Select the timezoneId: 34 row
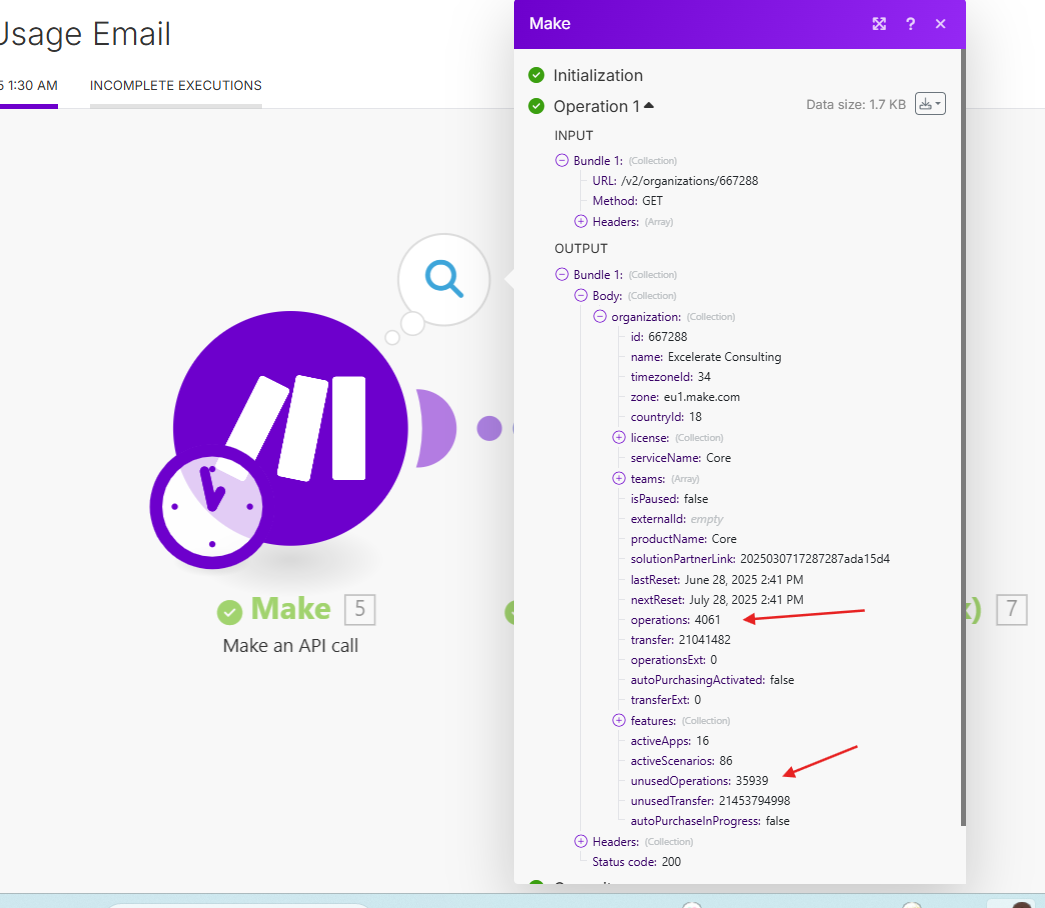The height and width of the screenshot is (908, 1045). point(670,377)
